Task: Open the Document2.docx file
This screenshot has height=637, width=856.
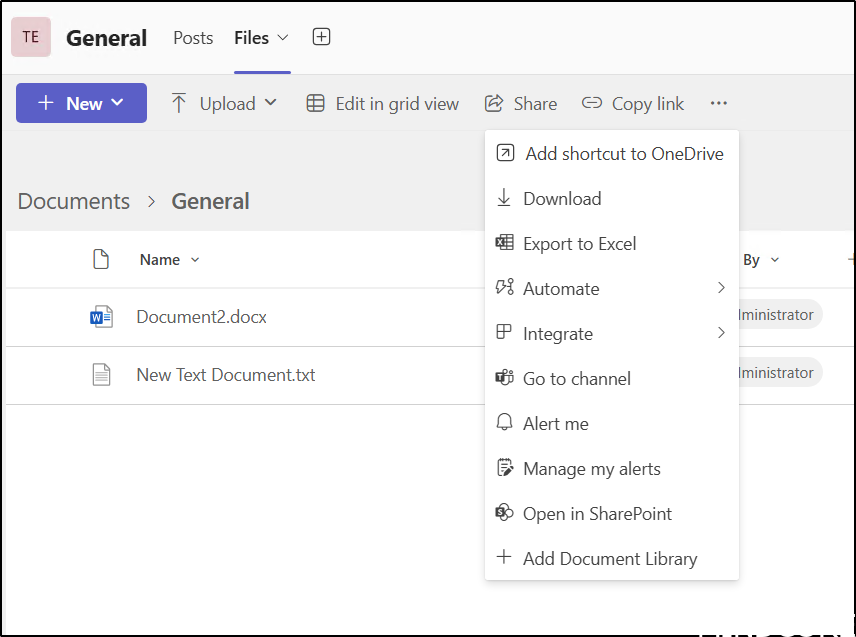Action: pos(201,317)
